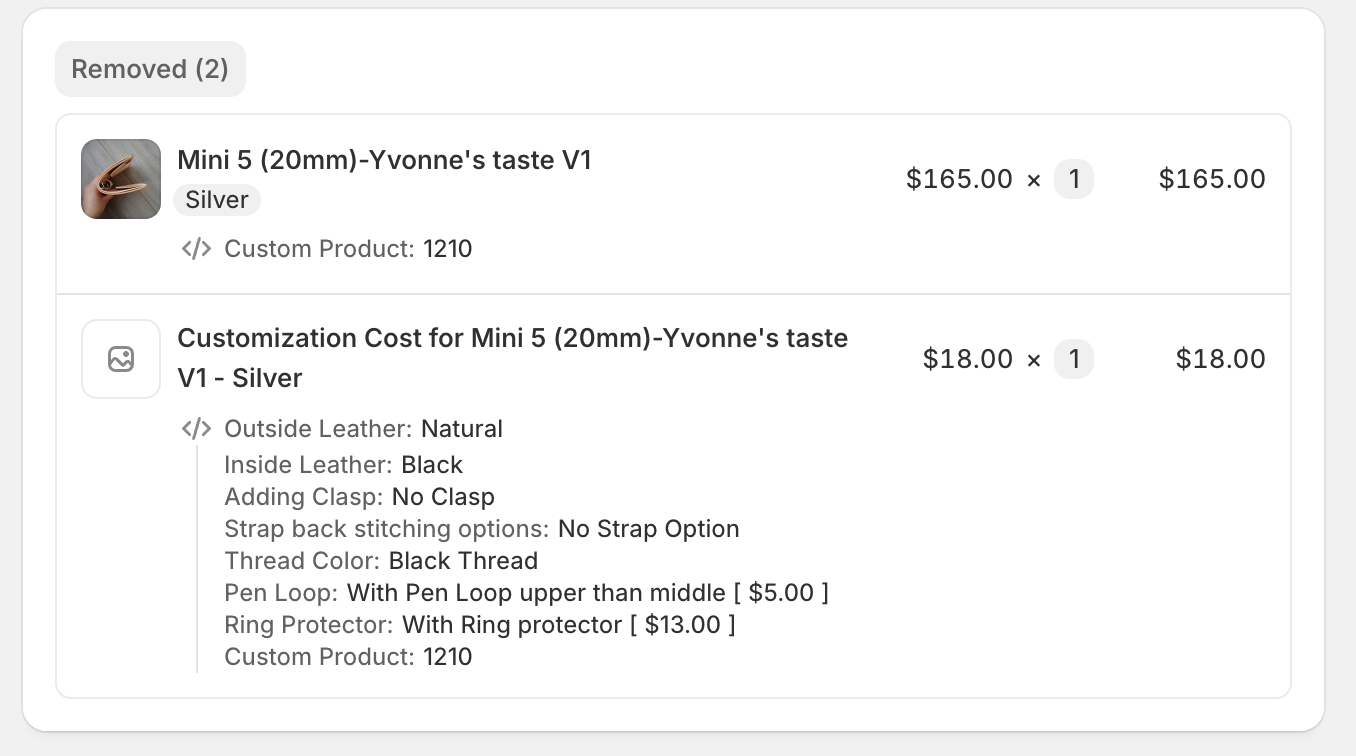Click Ring Protector $13.00 property line
Screen dimensions: 1356x756
coord(480,625)
